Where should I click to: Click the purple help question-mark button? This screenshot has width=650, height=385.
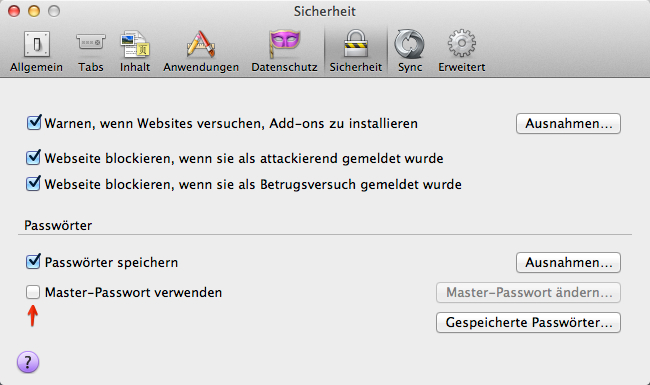click(28, 362)
